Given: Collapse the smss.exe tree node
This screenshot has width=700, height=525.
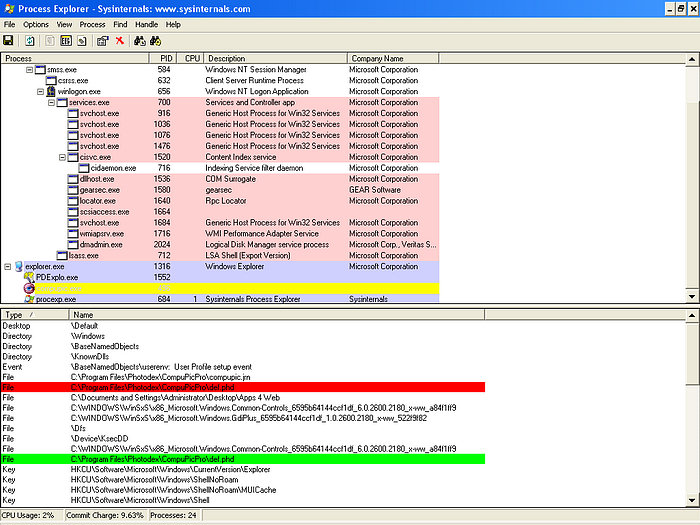Looking at the screenshot, I should point(29,70).
